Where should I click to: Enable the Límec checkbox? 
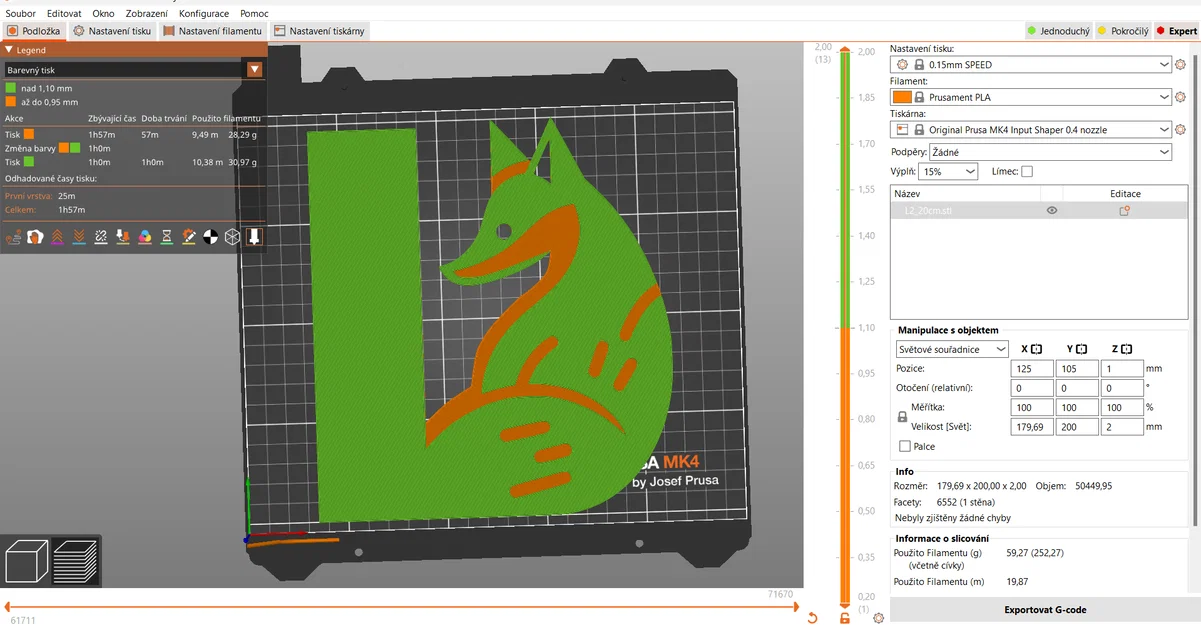coord(1027,172)
